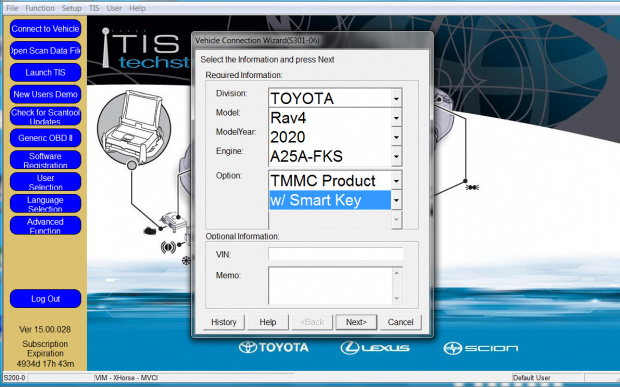Click the TIS techstream logo
The width and height of the screenshot is (620, 387).
pyautogui.click(x=144, y=49)
